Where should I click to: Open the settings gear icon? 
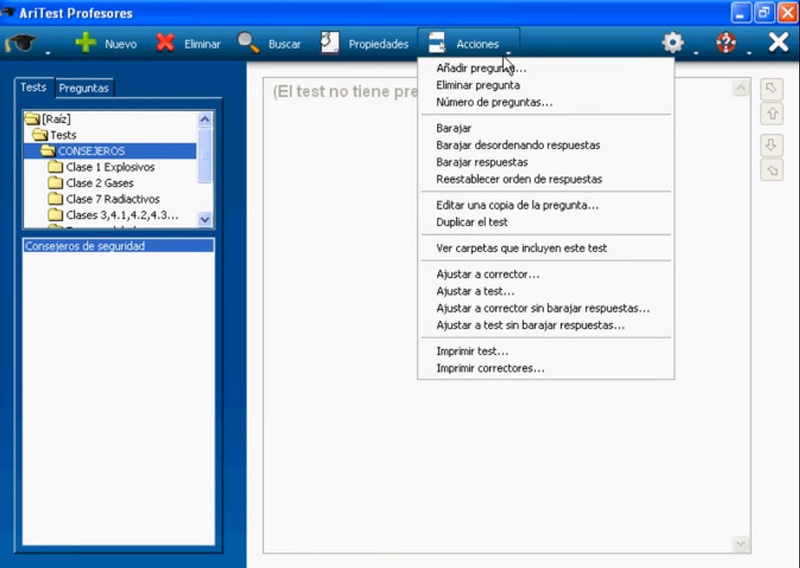click(673, 43)
